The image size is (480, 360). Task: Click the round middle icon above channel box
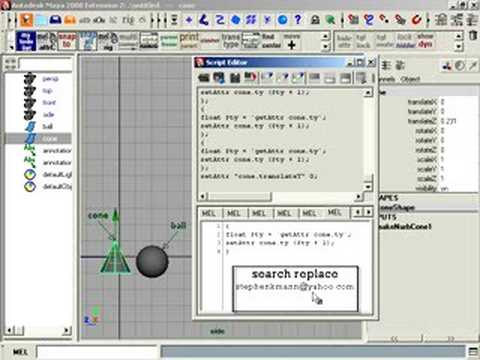click(460, 66)
